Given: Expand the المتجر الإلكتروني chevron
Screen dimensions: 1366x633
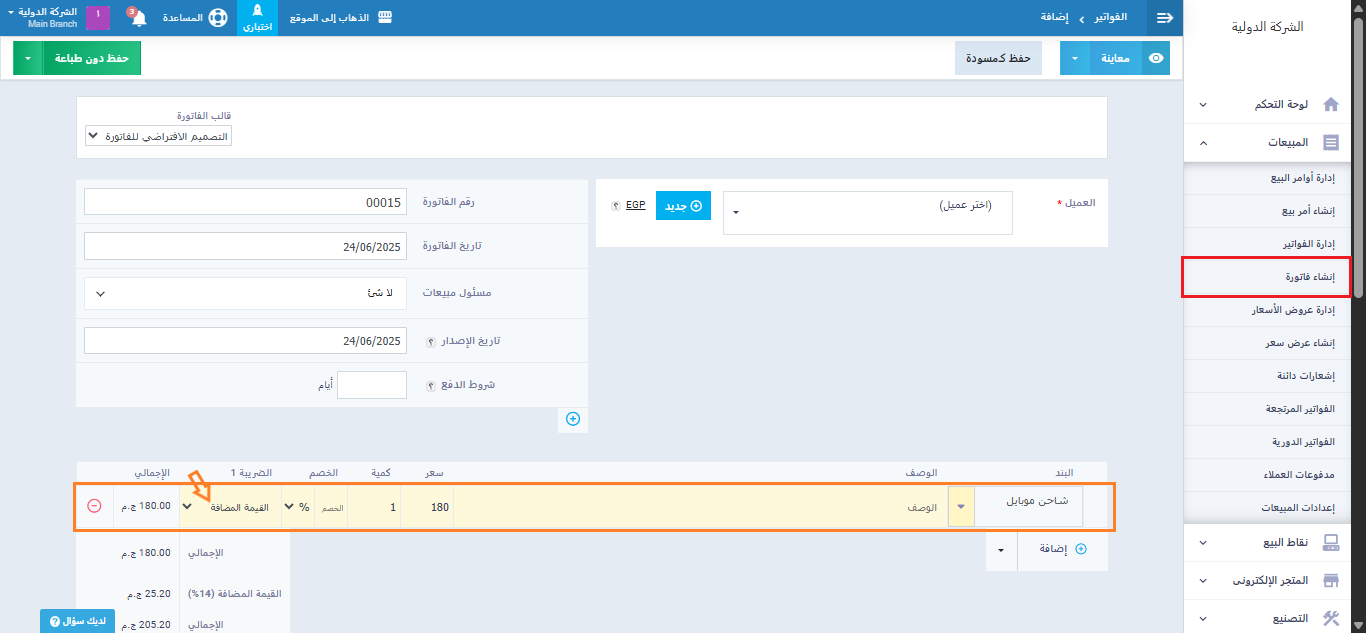Looking at the screenshot, I should pyautogui.click(x=1203, y=581).
